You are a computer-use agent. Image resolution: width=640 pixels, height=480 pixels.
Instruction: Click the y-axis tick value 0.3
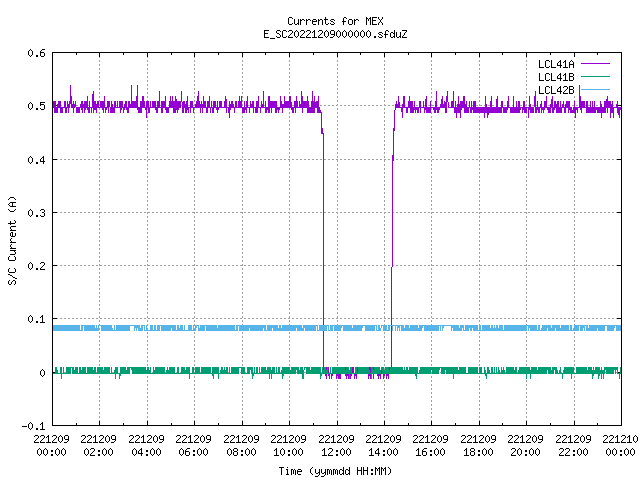(x=36, y=213)
